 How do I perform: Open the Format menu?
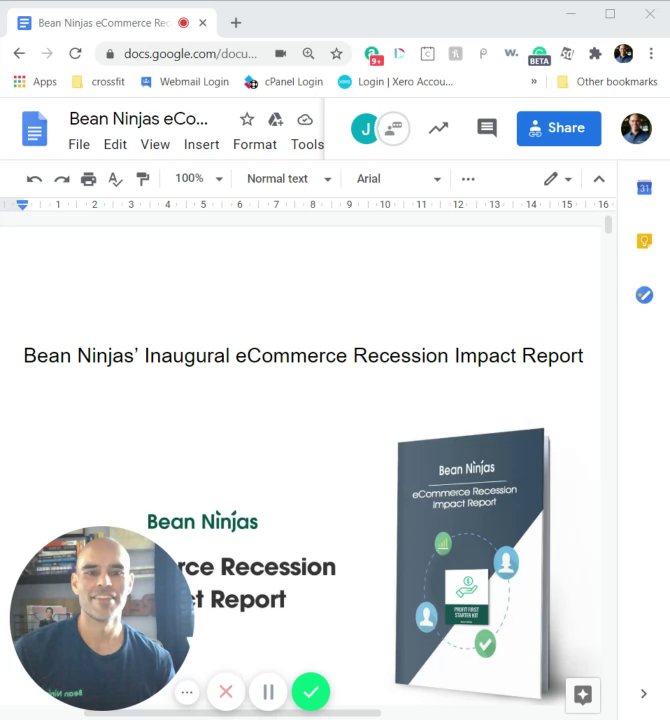point(255,145)
